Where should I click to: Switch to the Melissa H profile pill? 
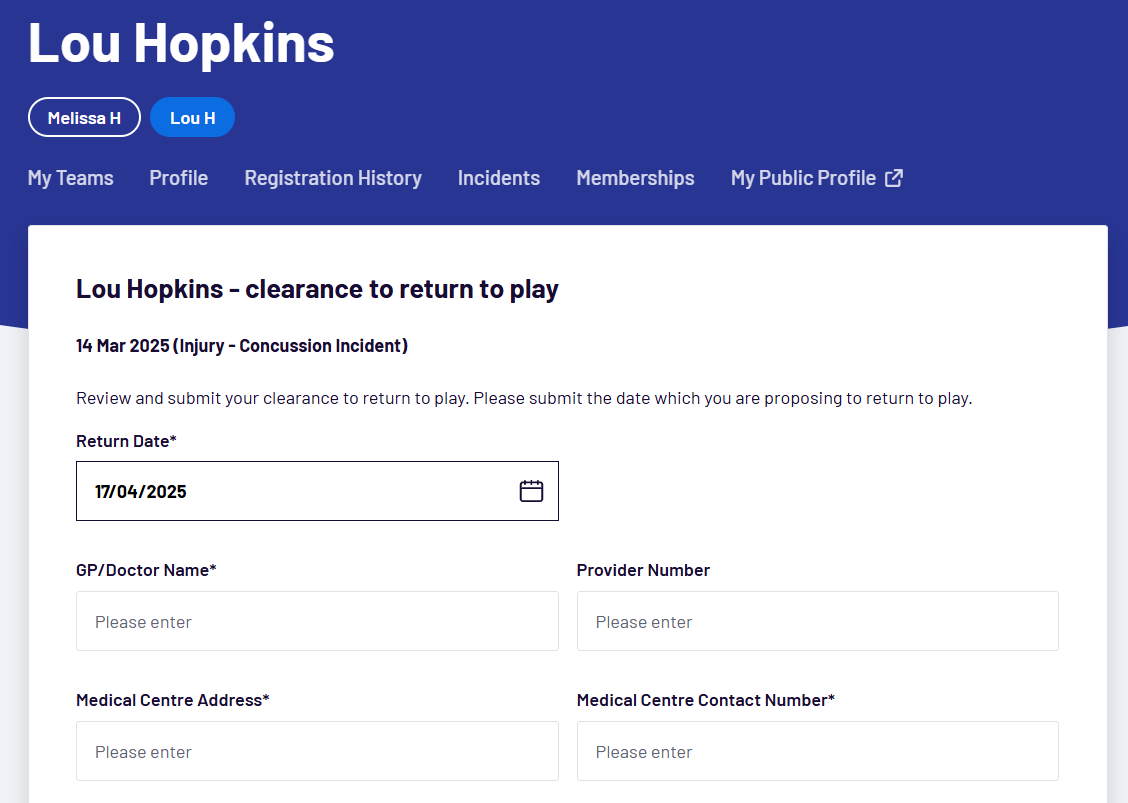(x=84, y=117)
